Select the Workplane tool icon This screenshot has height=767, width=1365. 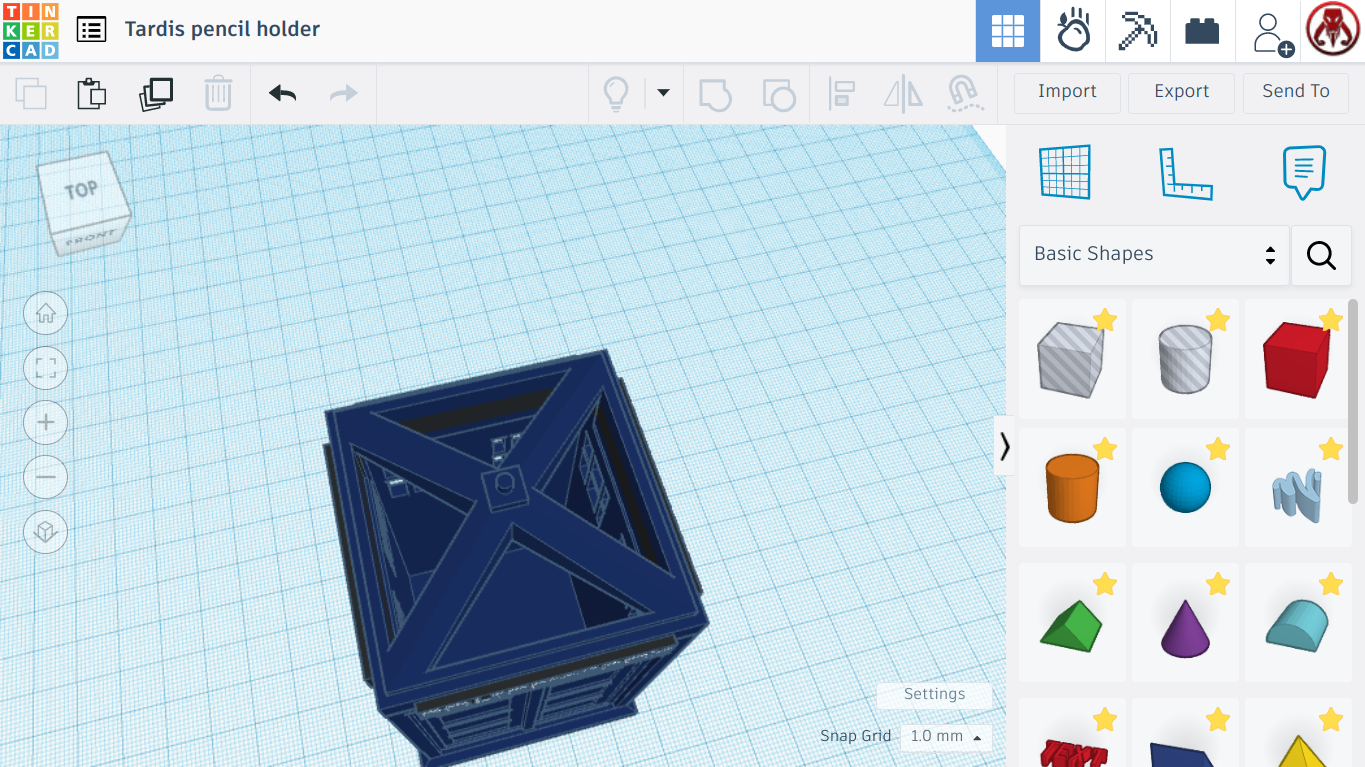click(x=1065, y=172)
